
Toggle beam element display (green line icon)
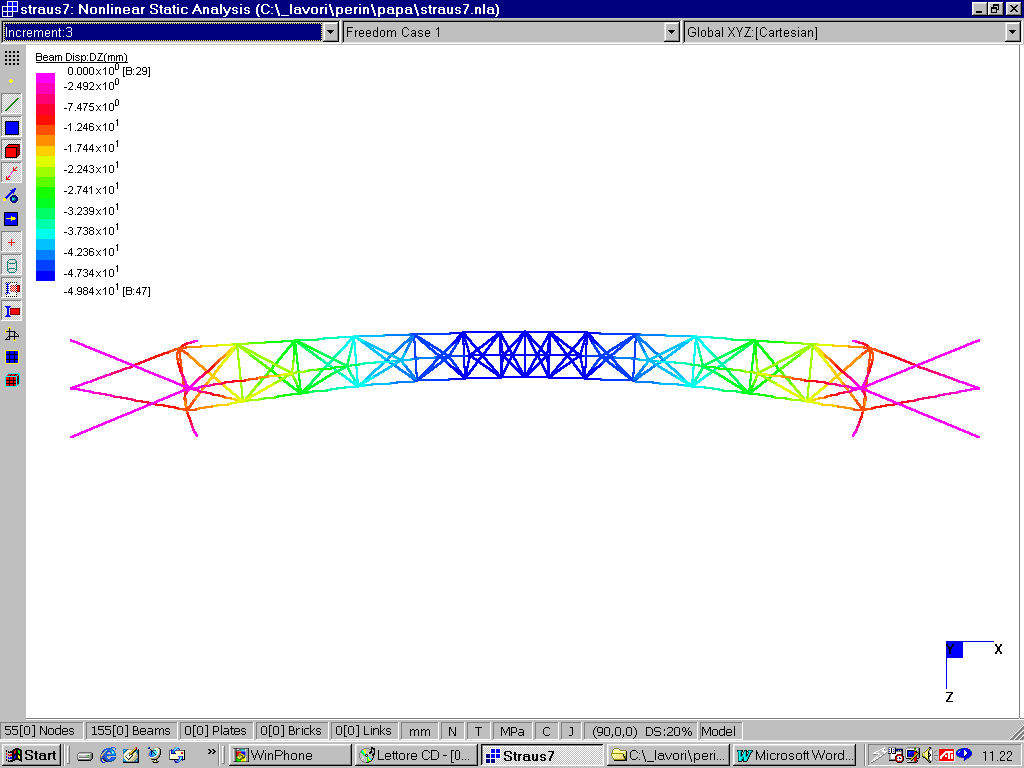[x=12, y=104]
